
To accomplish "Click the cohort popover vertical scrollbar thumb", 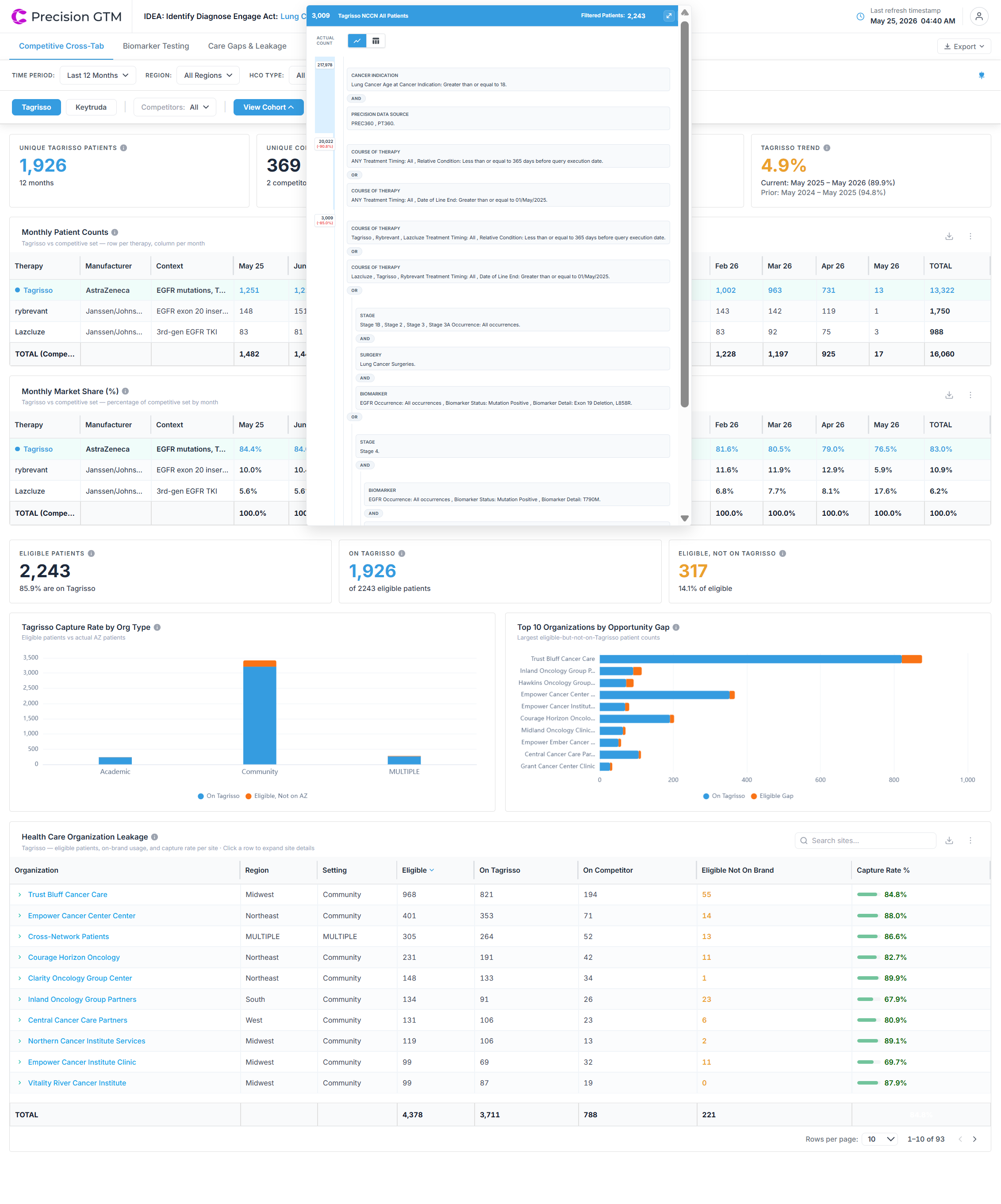I will click(685, 214).
